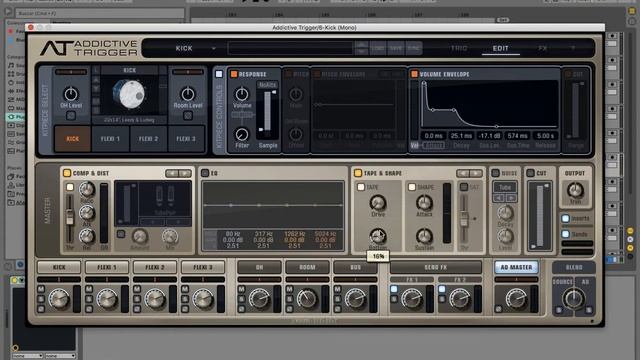Viewport: 640px width, 360px height.
Task: Select the FLEXI 2 kitpiece tab
Action: (148, 139)
